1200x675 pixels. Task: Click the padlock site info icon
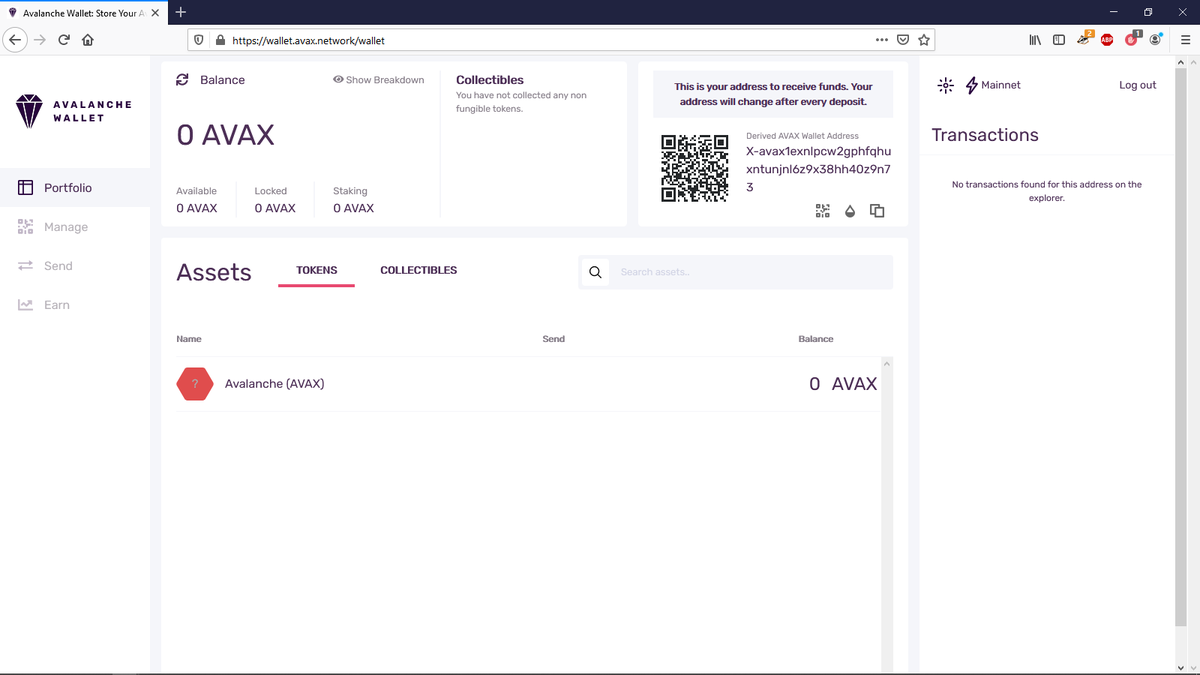pos(221,41)
